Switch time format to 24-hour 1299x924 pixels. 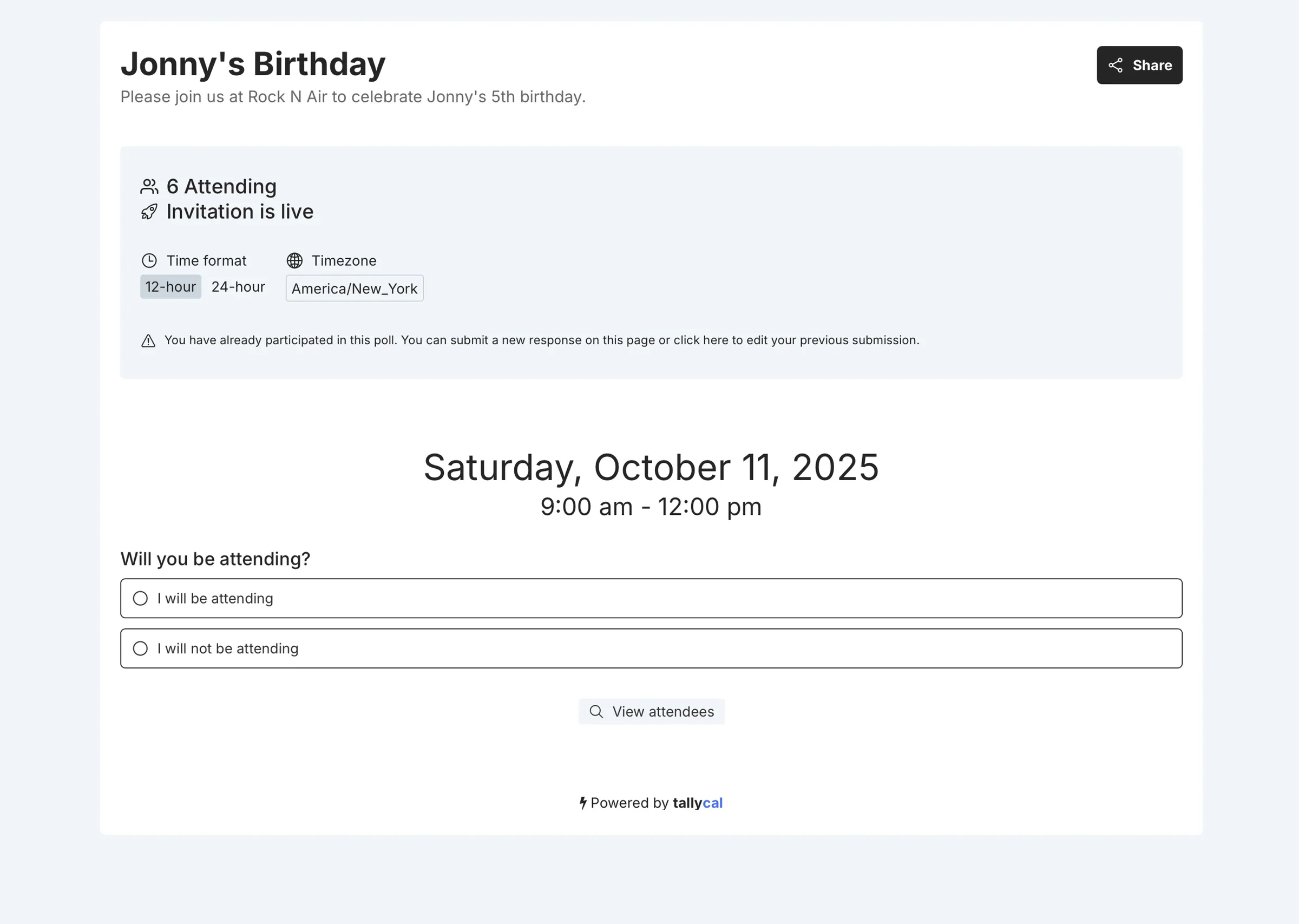click(238, 287)
